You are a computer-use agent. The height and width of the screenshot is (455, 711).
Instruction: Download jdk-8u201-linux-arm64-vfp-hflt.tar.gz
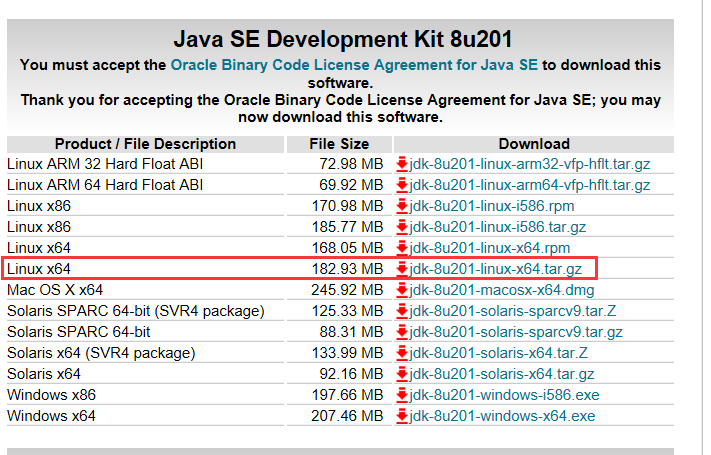tap(529, 185)
